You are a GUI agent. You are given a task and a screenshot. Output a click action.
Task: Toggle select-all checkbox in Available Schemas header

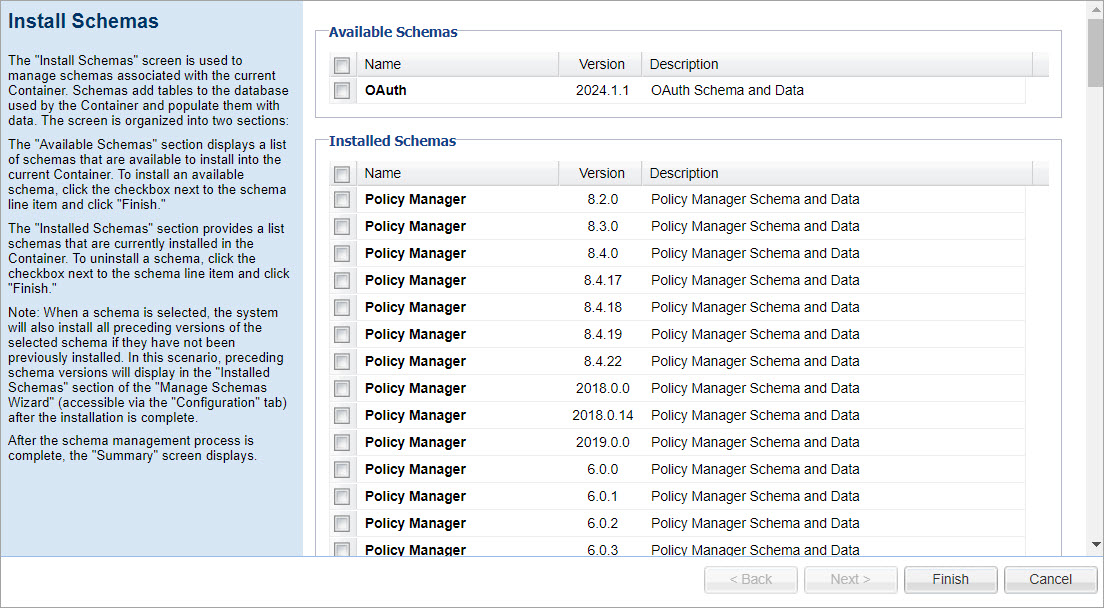pyautogui.click(x=342, y=65)
